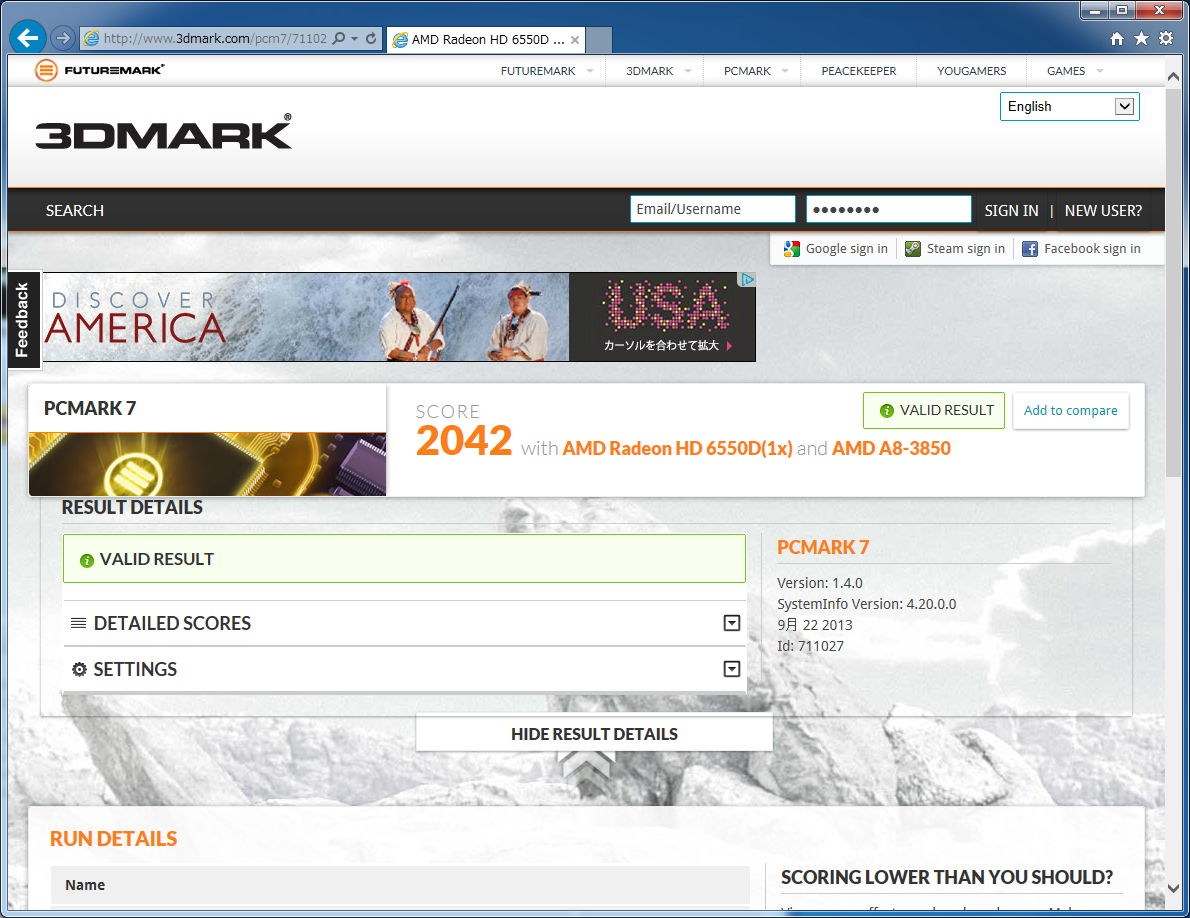Click the DETAILED SCORES list icon

click(78, 623)
